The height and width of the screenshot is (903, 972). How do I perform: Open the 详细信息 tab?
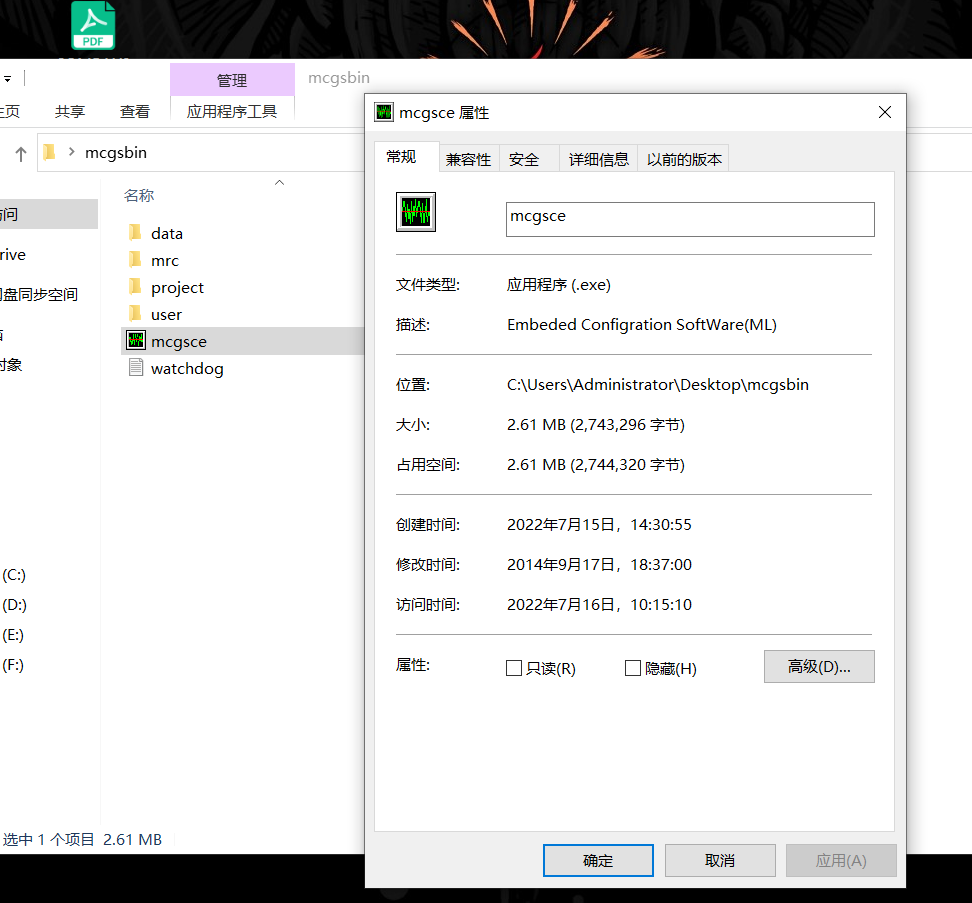click(x=598, y=159)
